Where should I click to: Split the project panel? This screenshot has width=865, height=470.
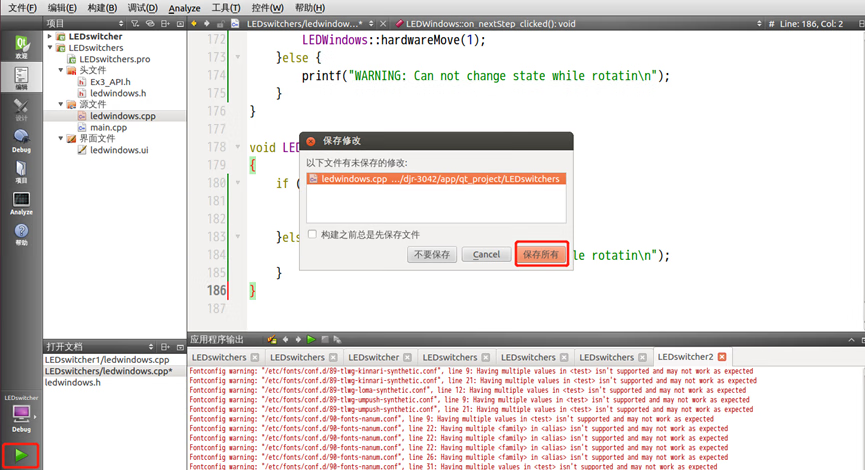165,24
